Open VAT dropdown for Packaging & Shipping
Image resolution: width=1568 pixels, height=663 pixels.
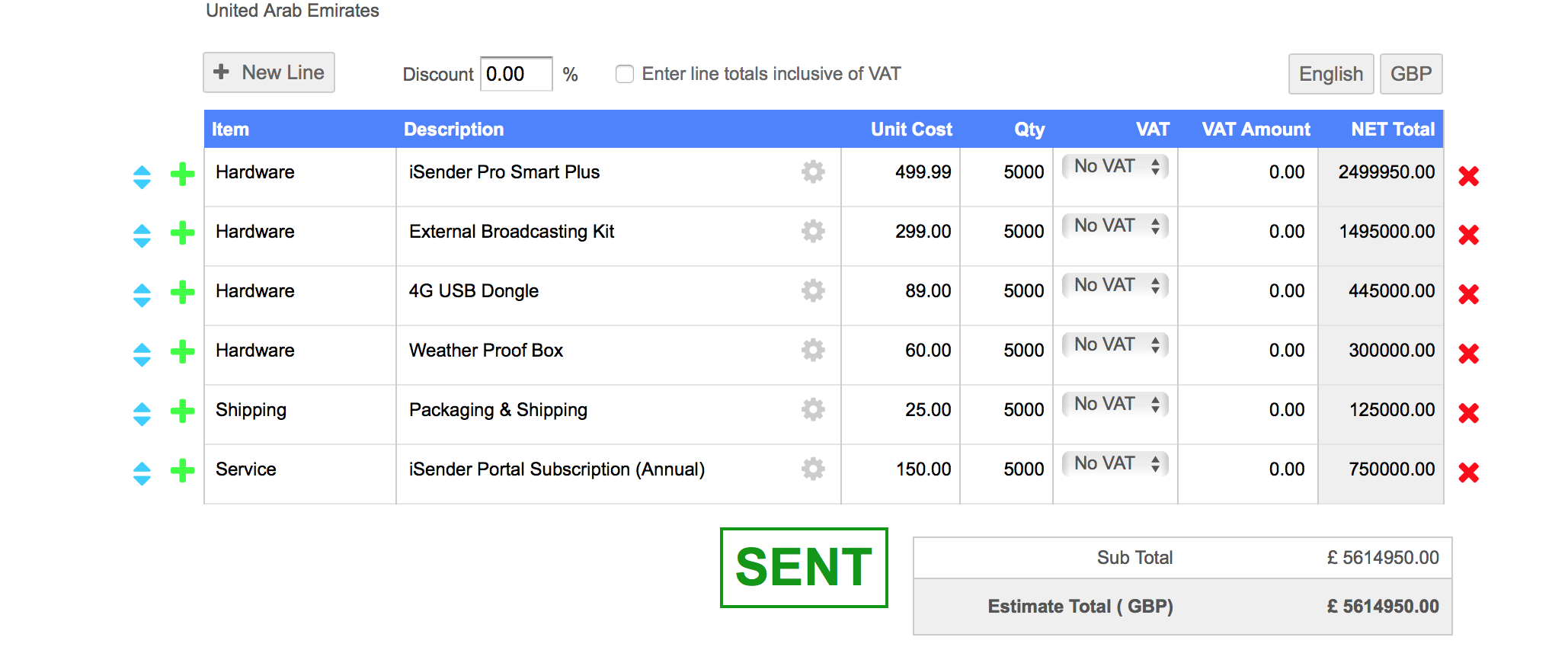pos(1115,404)
